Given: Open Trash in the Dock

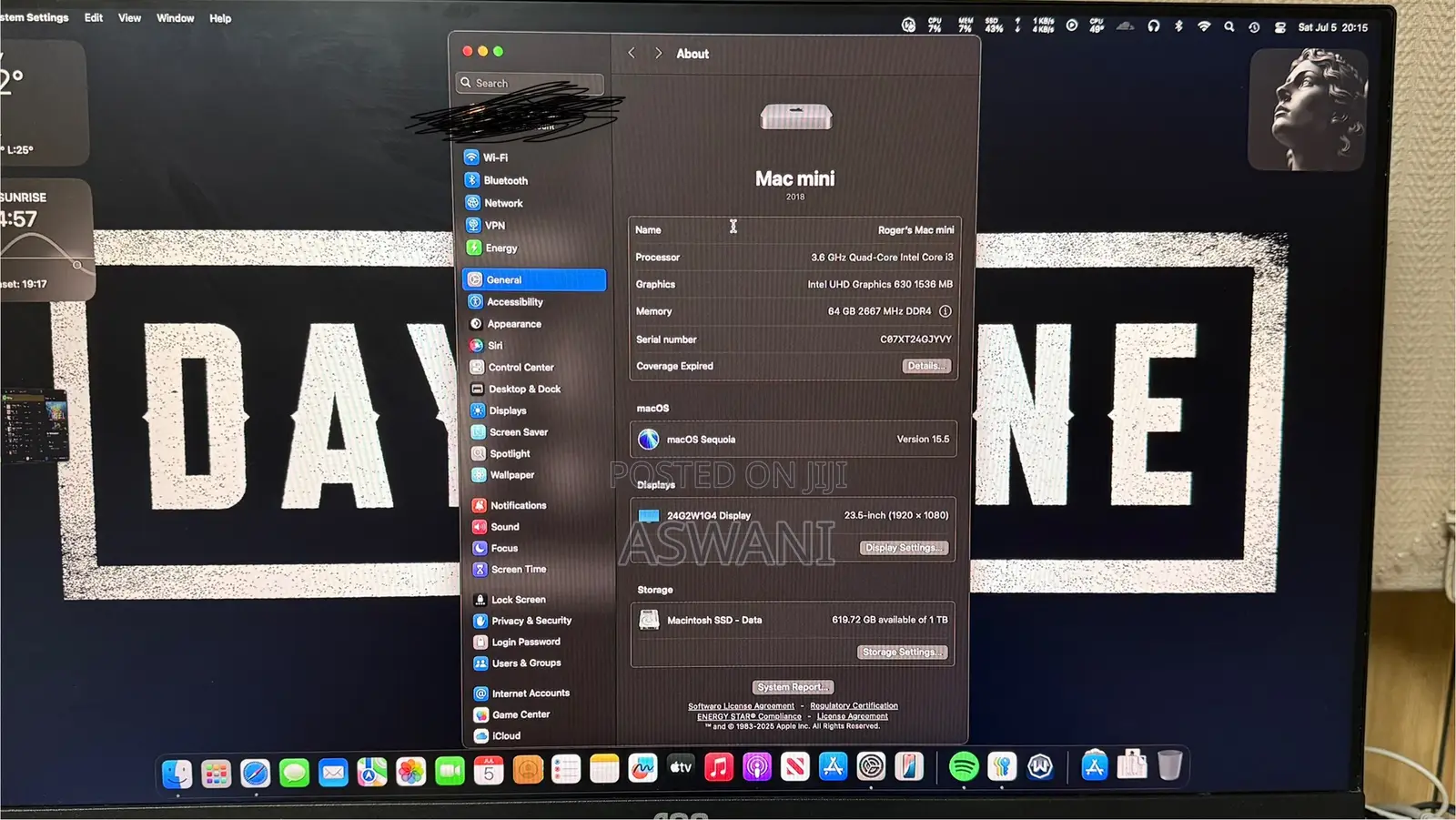Looking at the screenshot, I should point(1169,764).
